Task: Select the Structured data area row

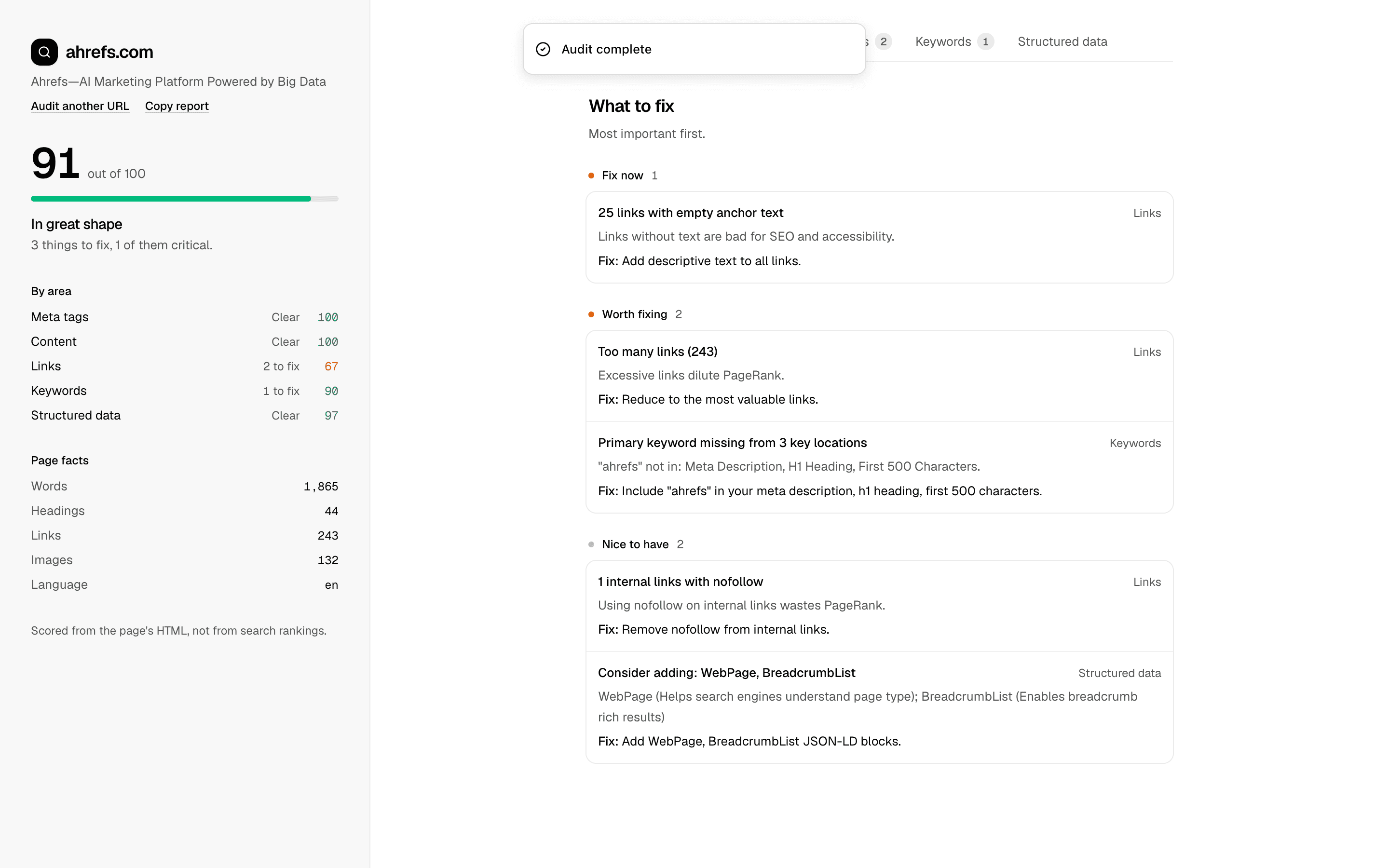Action: click(x=184, y=416)
